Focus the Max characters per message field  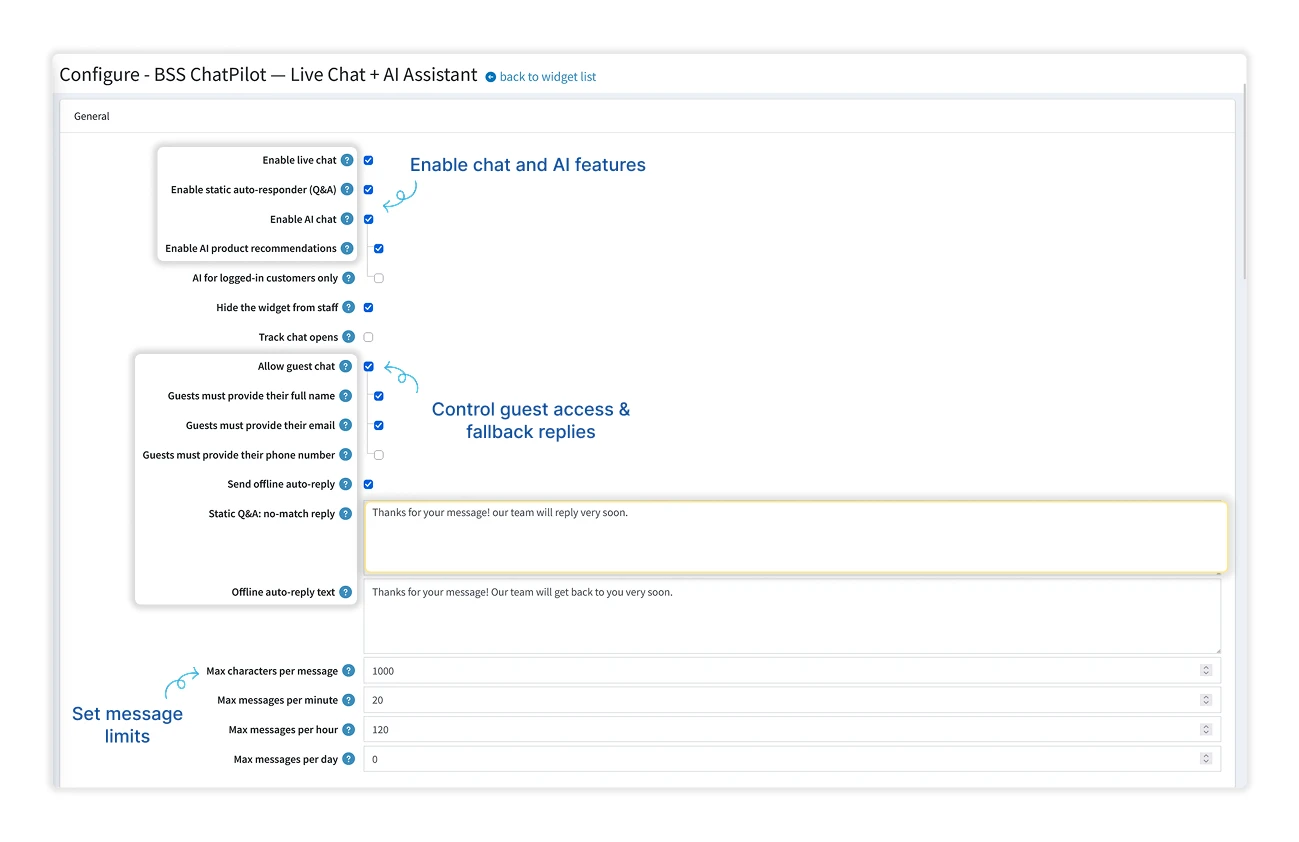(x=792, y=671)
